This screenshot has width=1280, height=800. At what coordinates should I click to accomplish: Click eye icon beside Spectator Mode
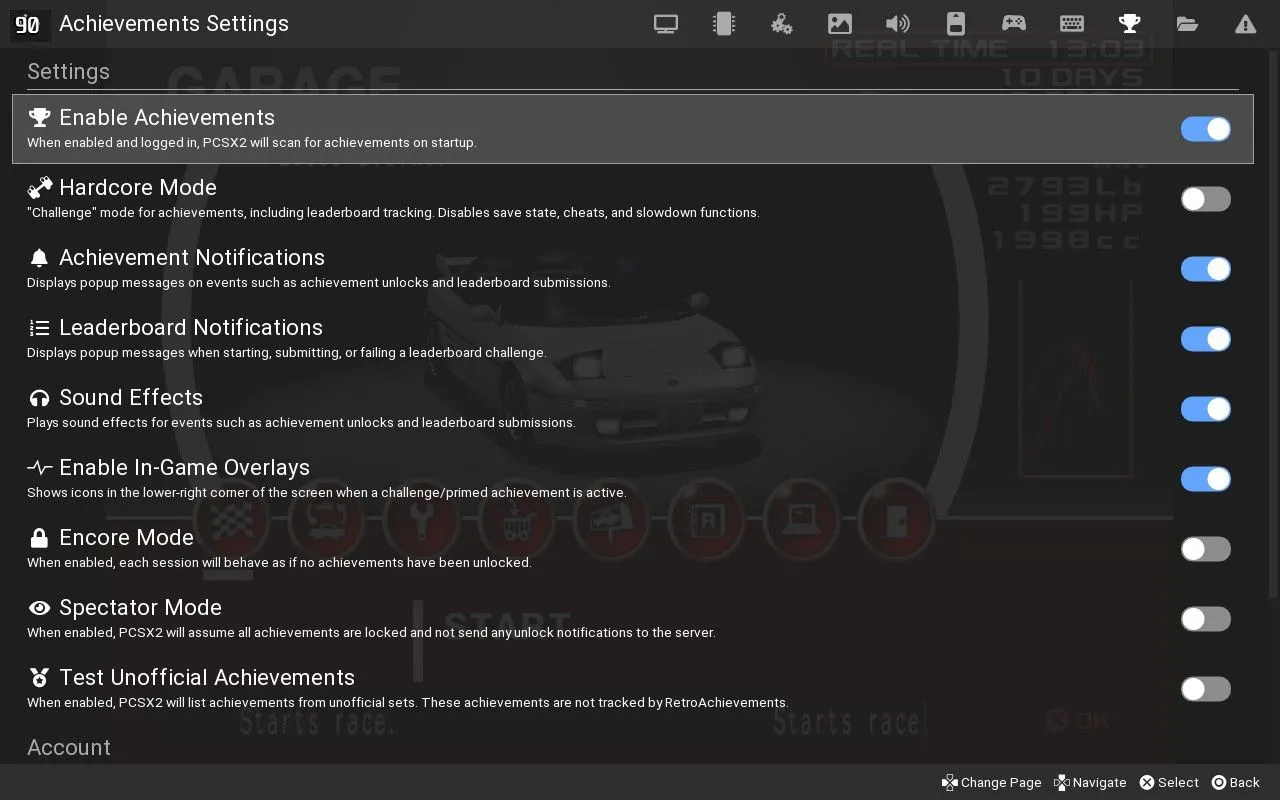click(x=39, y=608)
